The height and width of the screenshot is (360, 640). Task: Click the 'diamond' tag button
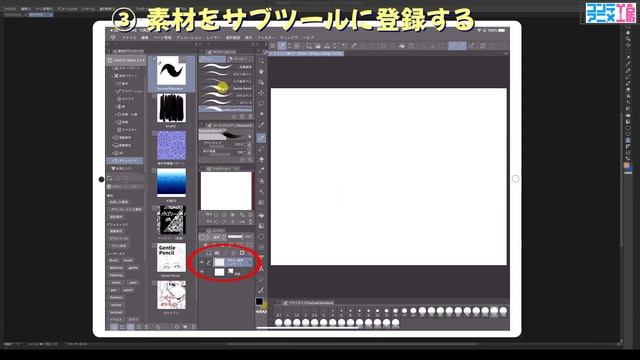pos(116,268)
